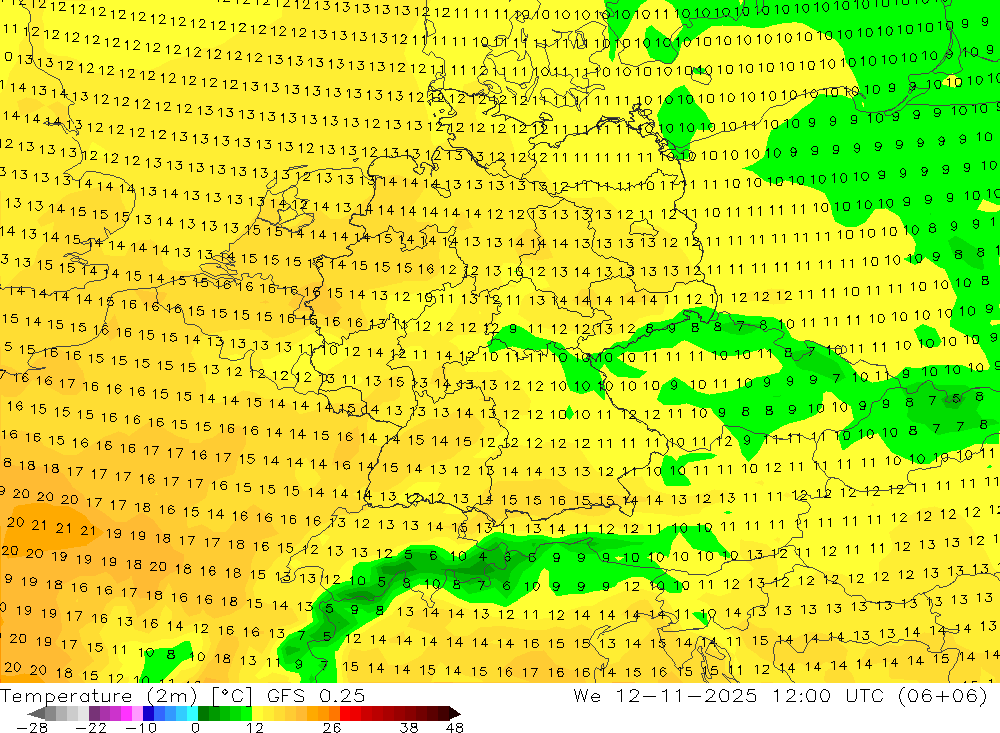The image size is (1000, 733).
Task: Click the '12-11-2025' date text
Action: [686, 696]
